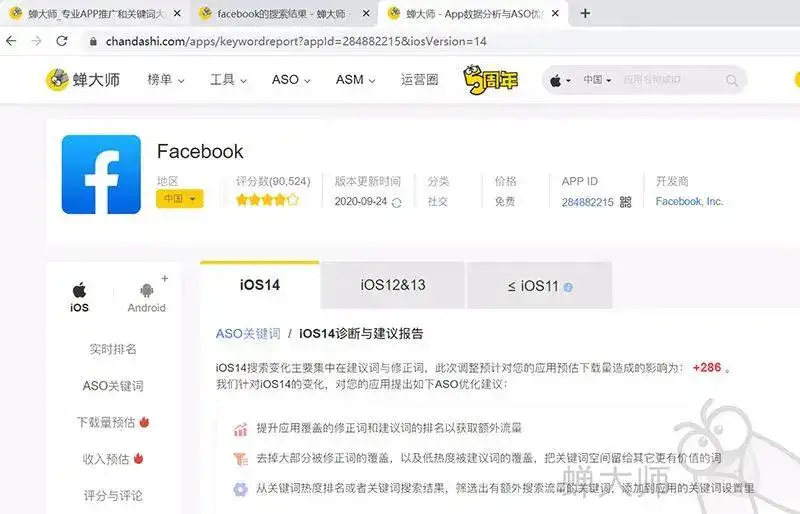Click the app name search input field
This screenshot has width=800, height=514.
coord(670,80)
